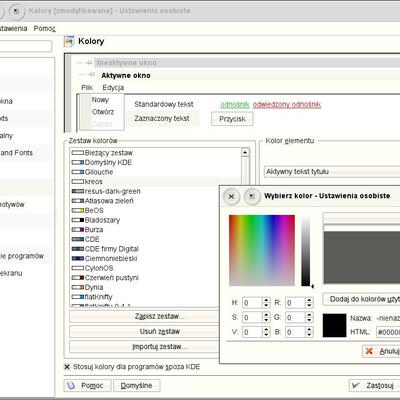Click the G field spinner arrows
400x400 pixels.
[x=310, y=318]
